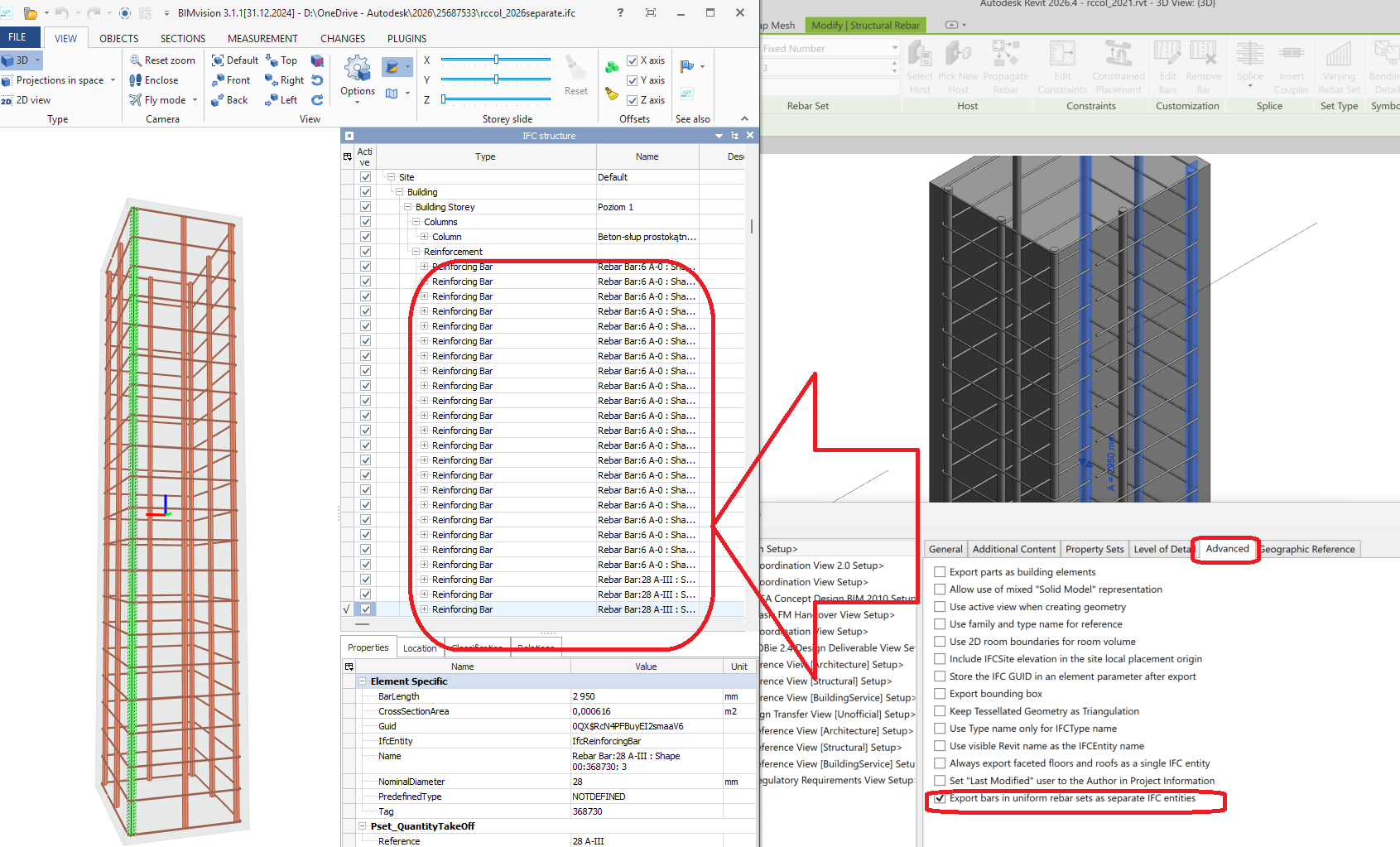Click the perspective cube view icon
This screenshot has height=847, width=1400.
pyautogui.click(x=317, y=60)
